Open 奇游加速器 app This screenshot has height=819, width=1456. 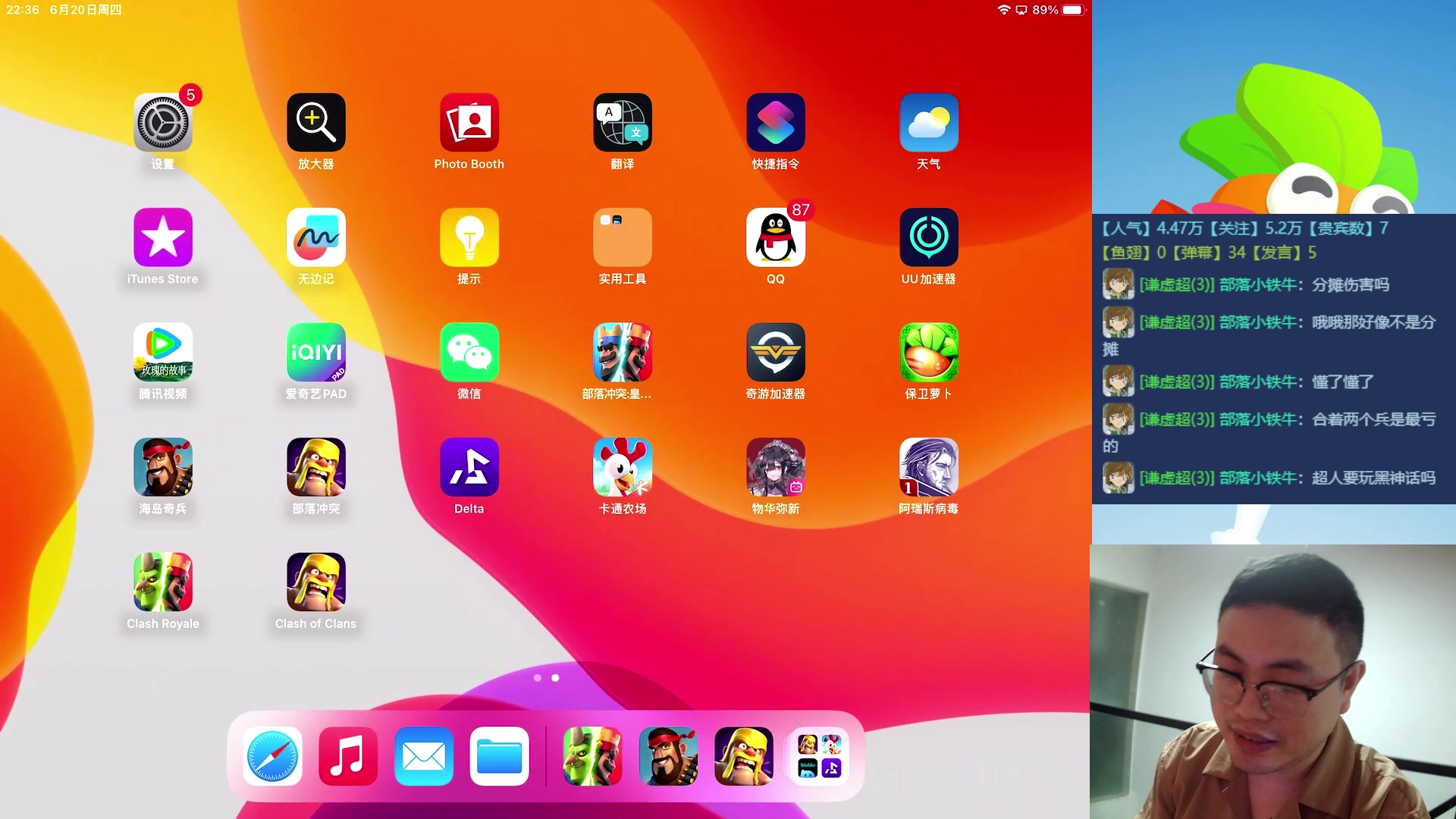click(776, 352)
